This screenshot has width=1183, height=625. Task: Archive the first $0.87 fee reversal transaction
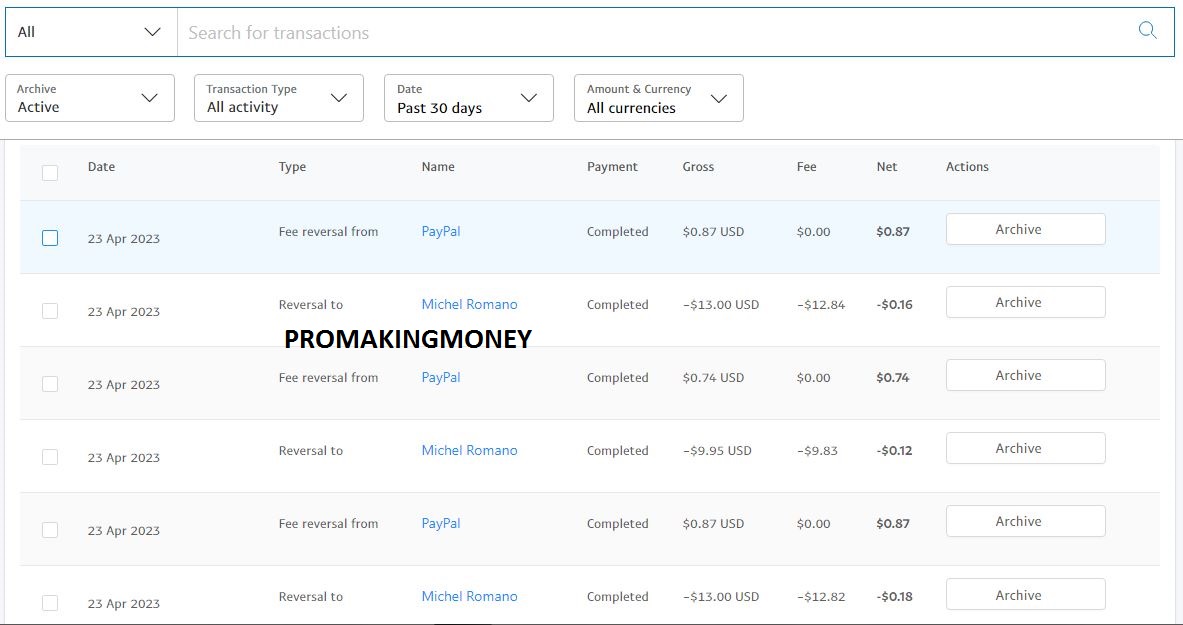1025,229
